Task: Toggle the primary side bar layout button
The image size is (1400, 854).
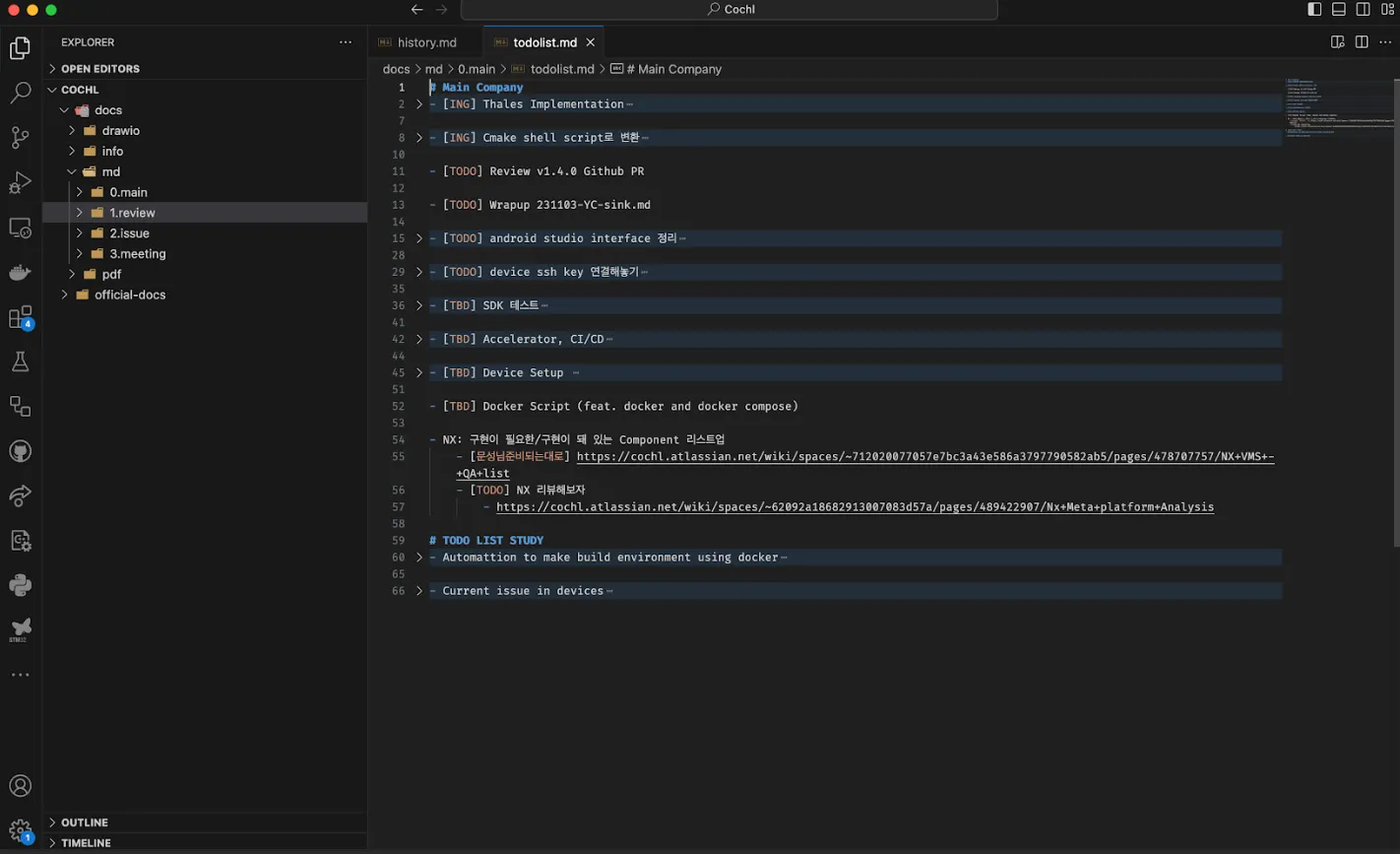Action: pos(1314,10)
